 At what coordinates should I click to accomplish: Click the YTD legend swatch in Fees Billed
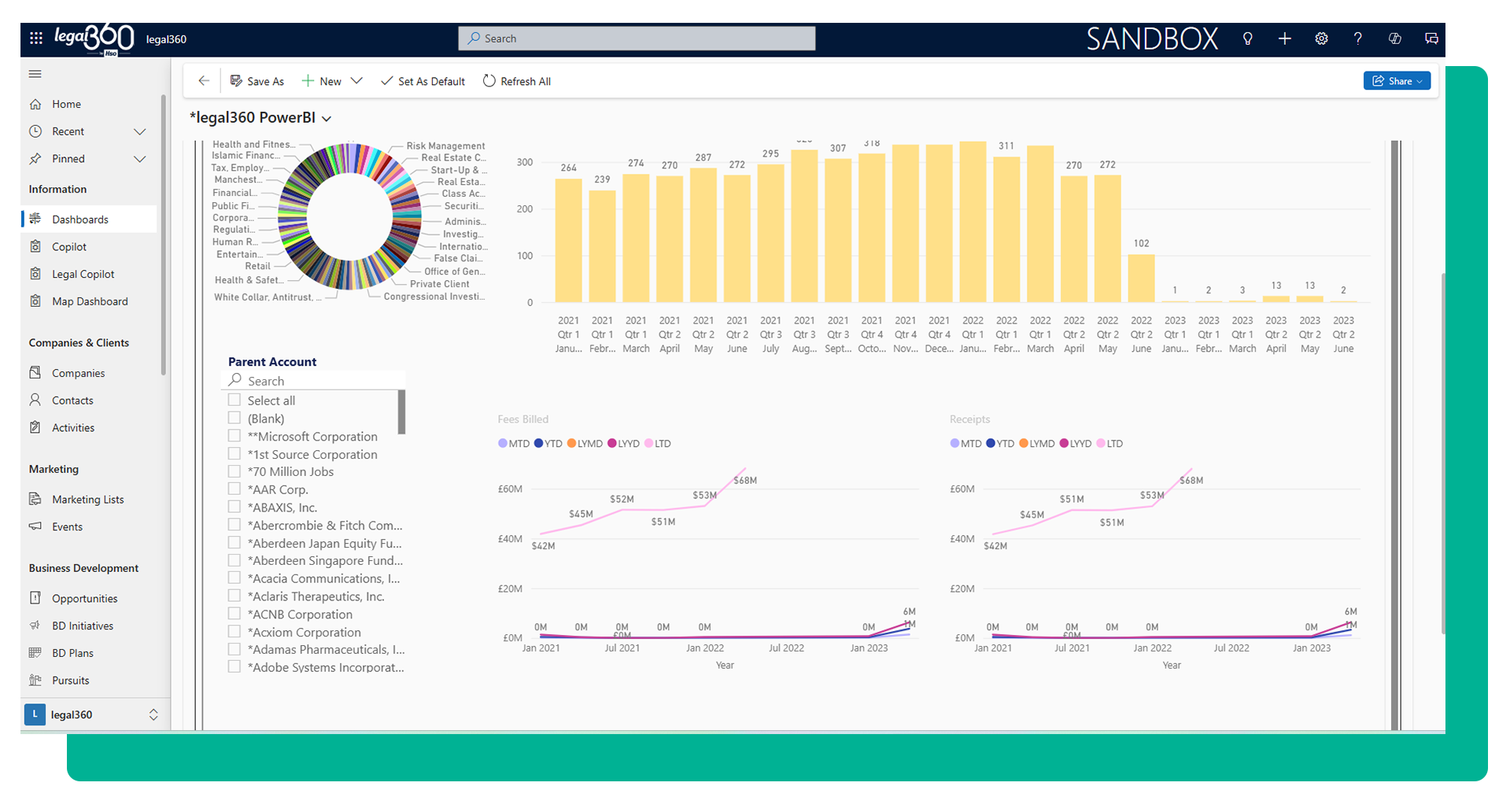pos(539,444)
